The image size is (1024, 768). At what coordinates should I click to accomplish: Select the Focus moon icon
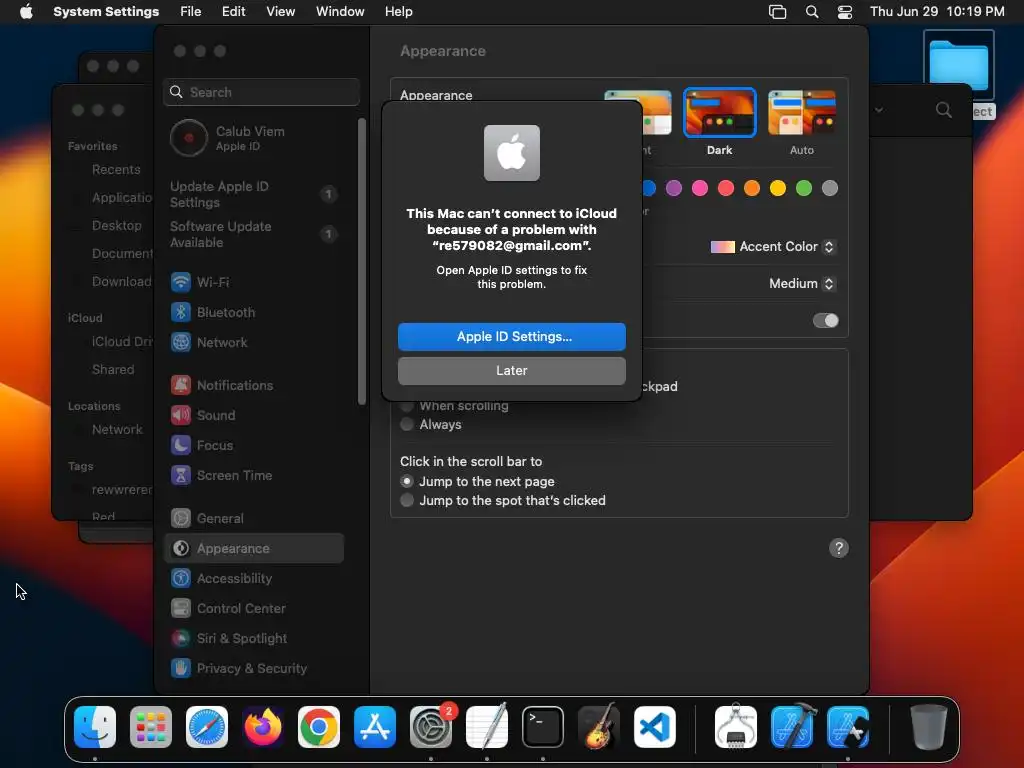pos(181,445)
